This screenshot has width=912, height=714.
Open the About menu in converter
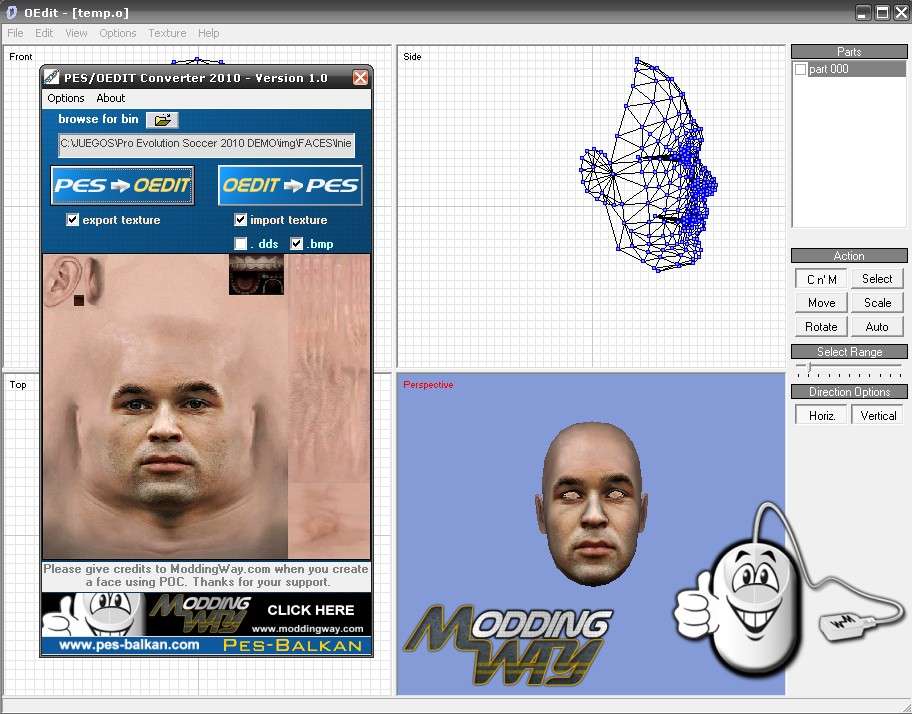coord(111,98)
